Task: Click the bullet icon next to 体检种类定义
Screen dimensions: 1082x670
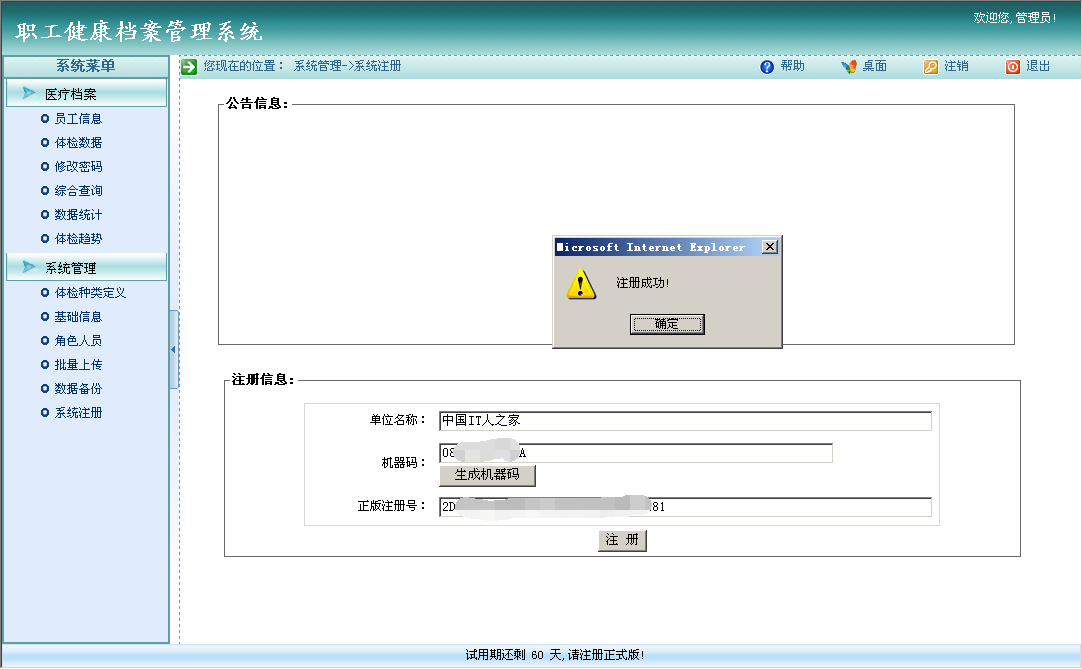Action: click(x=45, y=293)
